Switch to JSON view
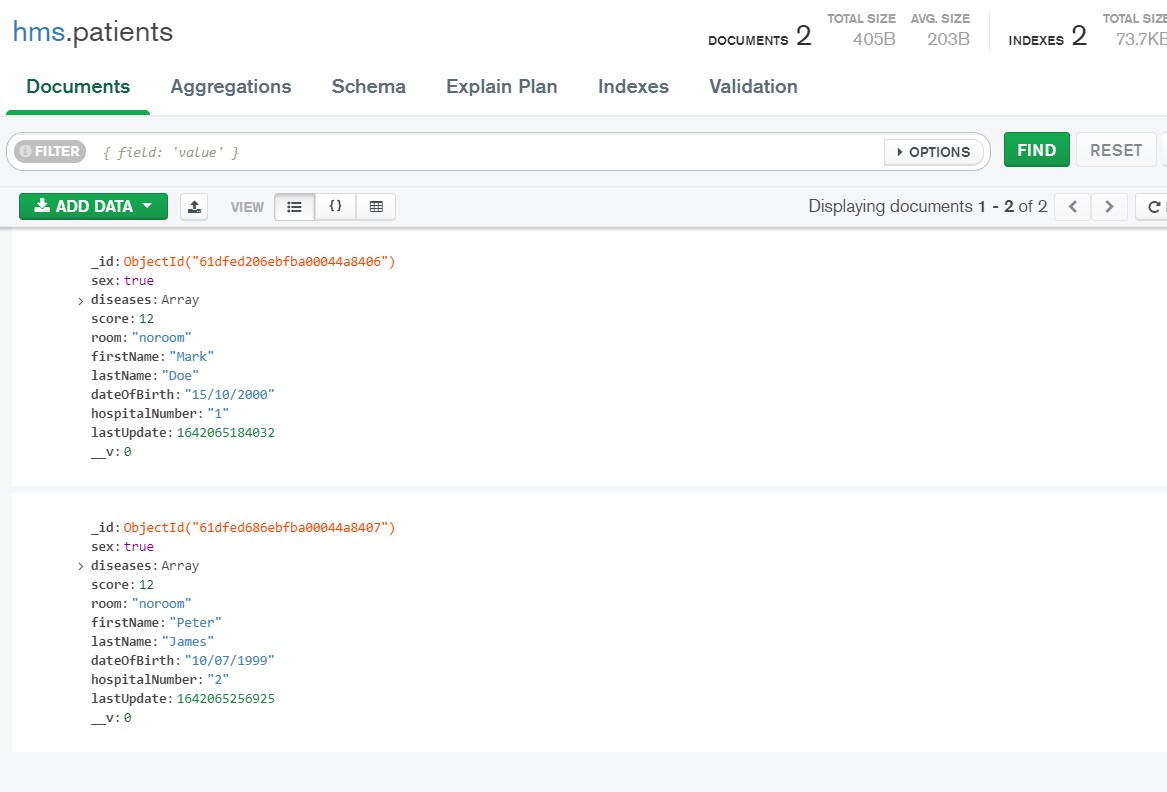This screenshot has width=1167, height=792. (x=335, y=206)
